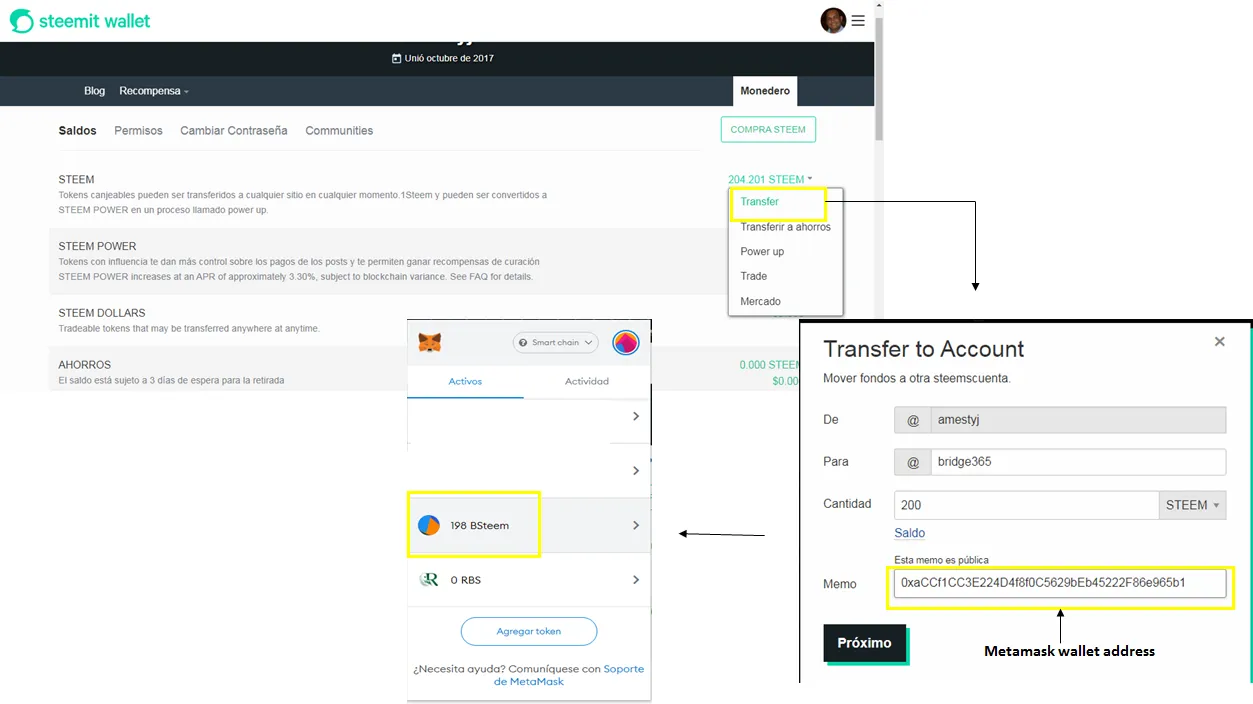Click the steemit wallet logo
The image size is (1253, 704).
point(80,20)
